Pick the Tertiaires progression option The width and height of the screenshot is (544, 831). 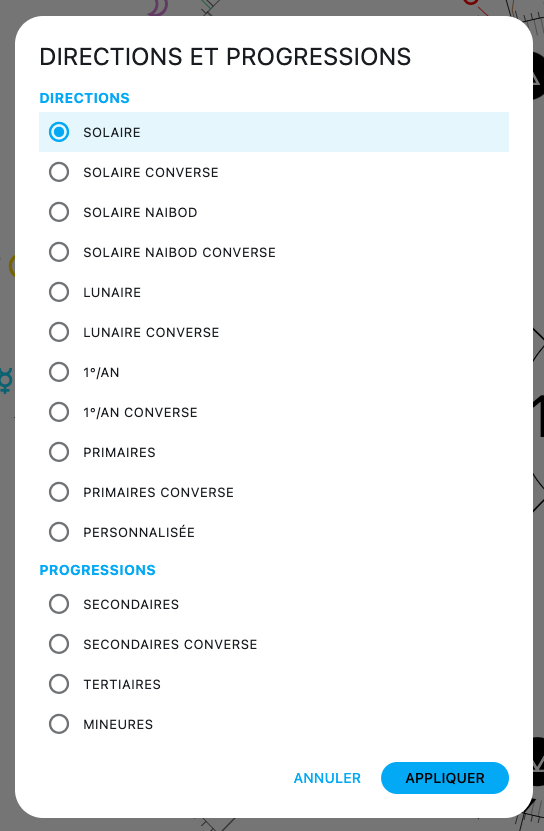click(x=274, y=684)
